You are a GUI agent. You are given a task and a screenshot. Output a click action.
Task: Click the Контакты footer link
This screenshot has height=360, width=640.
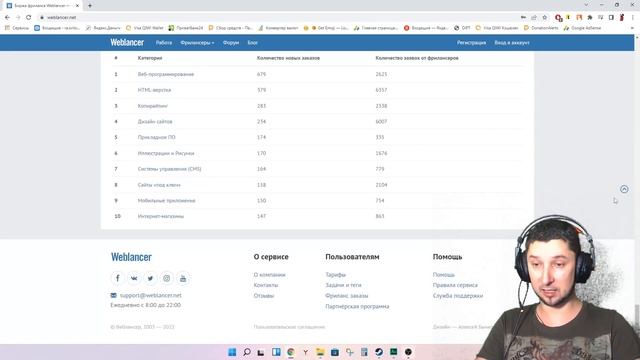266,285
